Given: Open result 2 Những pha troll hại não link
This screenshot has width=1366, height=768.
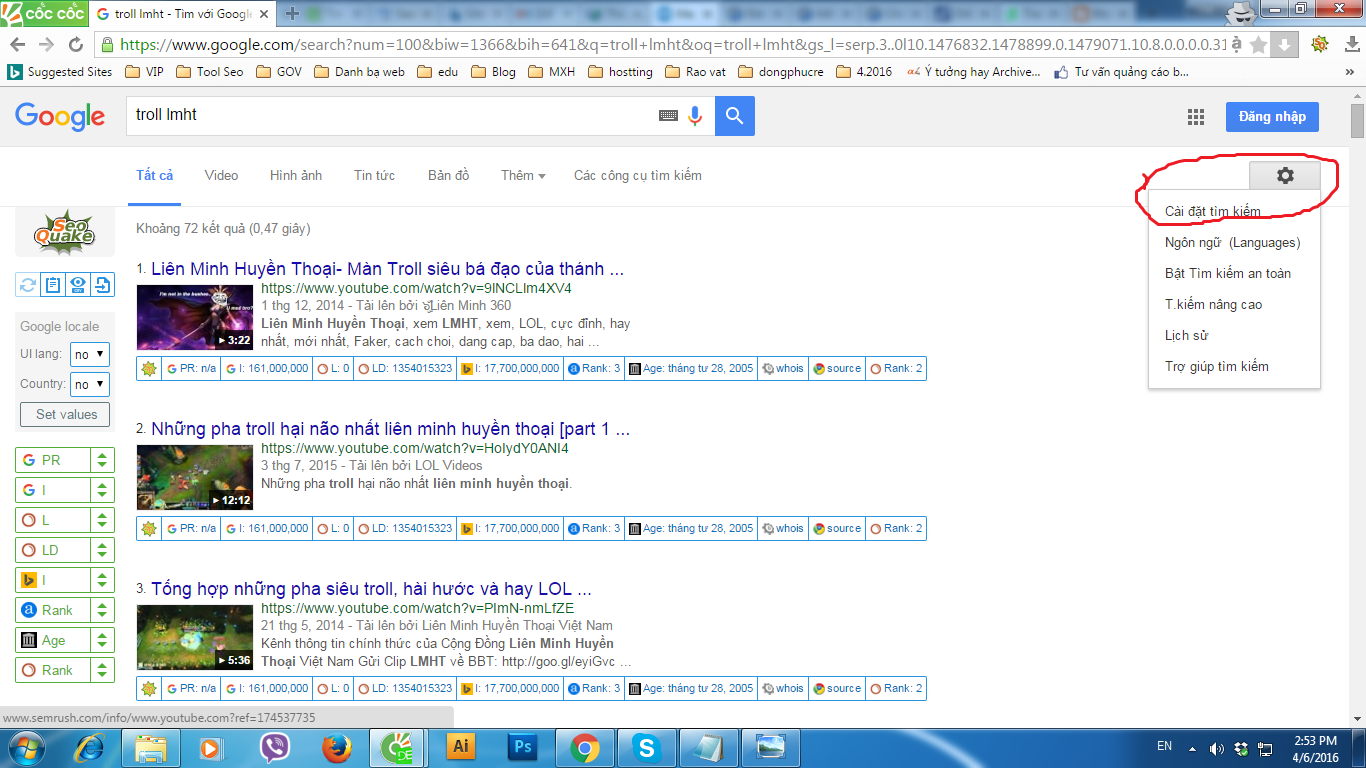Looking at the screenshot, I should click(391, 429).
